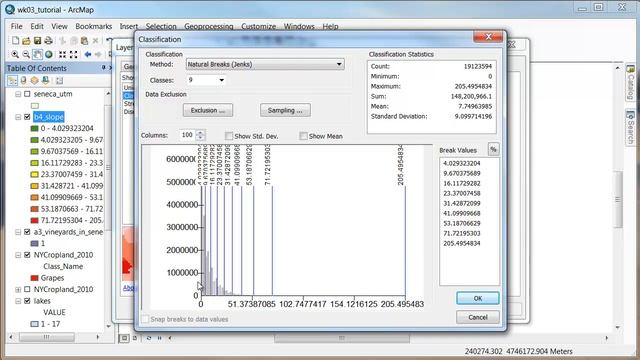Open the classification Method dropdown
This screenshot has height=360, width=640.
pyautogui.click(x=265, y=64)
